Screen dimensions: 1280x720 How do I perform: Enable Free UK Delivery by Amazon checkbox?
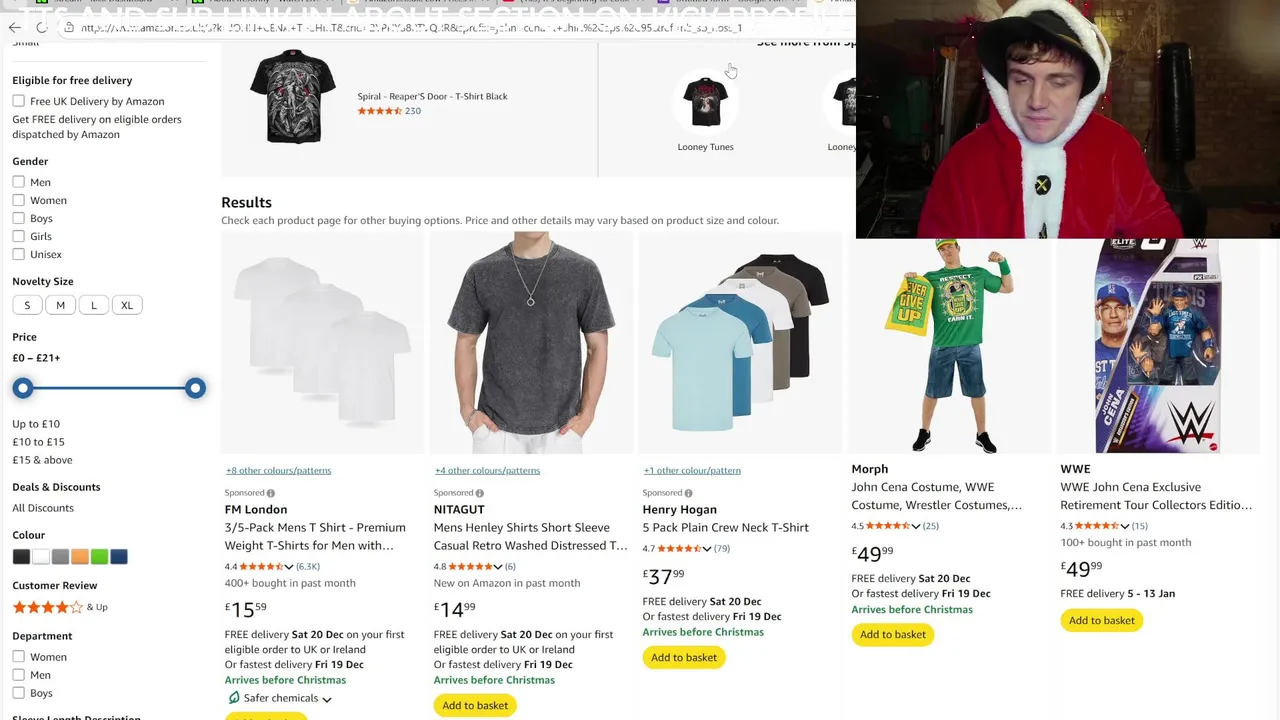point(19,101)
